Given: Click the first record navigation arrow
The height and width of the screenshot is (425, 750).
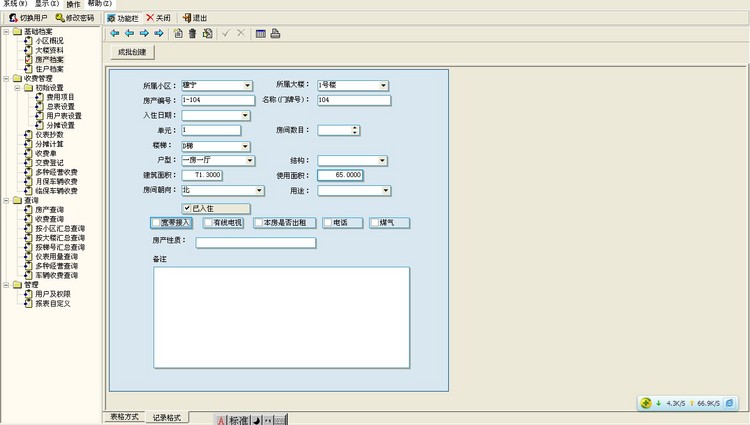Looking at the screenshot, I should pos(114,33).
